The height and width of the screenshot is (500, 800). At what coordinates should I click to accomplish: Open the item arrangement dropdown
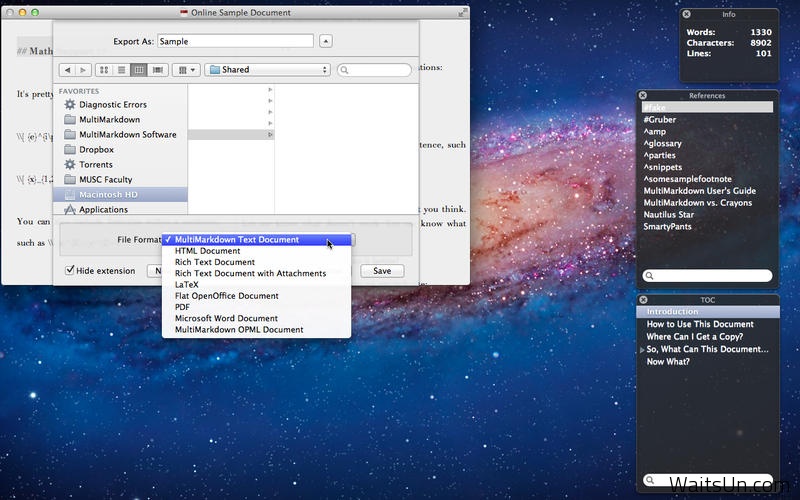coord(186,70)
